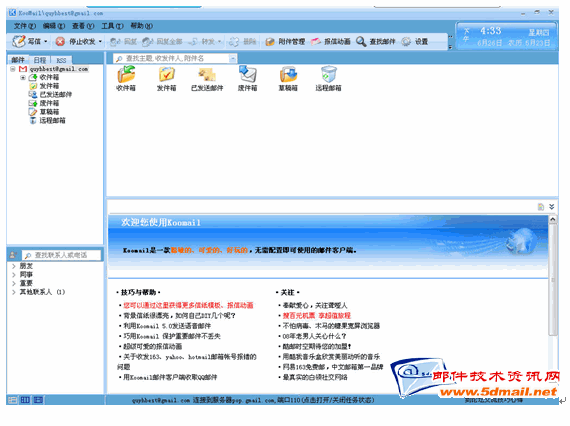Open the 工具 menu
Image resolution: width=570 pixels, height=426 pixels.
pyautogui.click(x=112, y=26)
